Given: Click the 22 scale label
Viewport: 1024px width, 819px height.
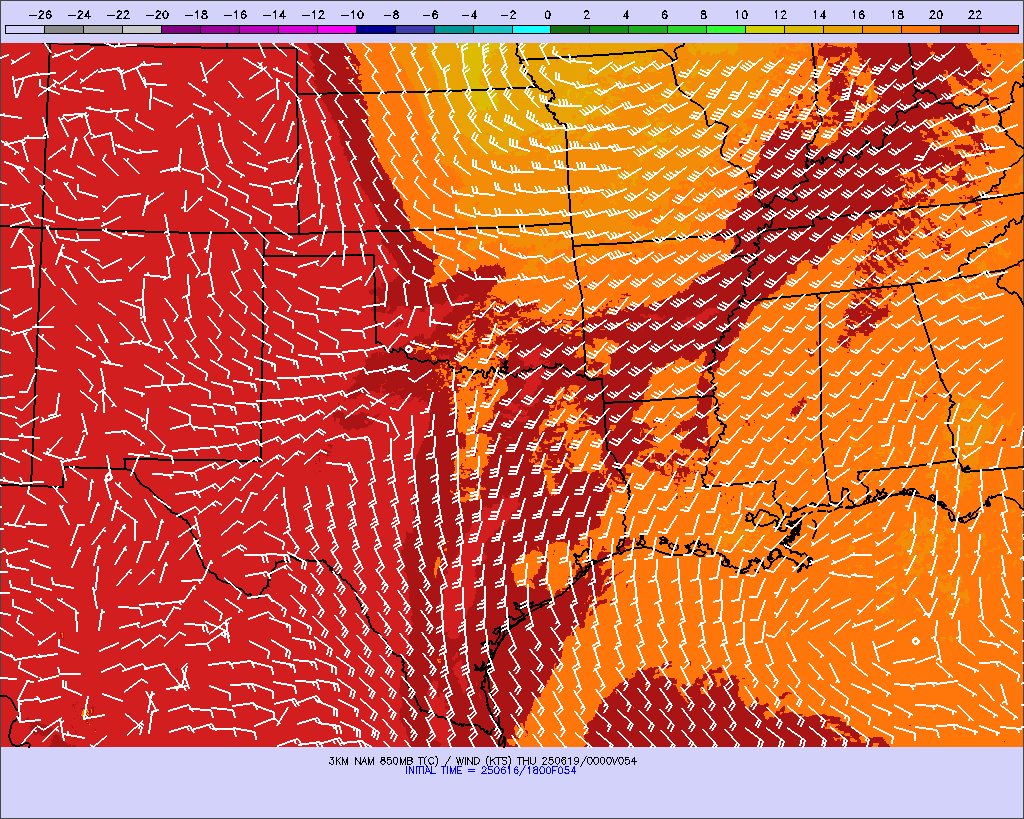Looking at the screenshot, I should click(975, 14).
